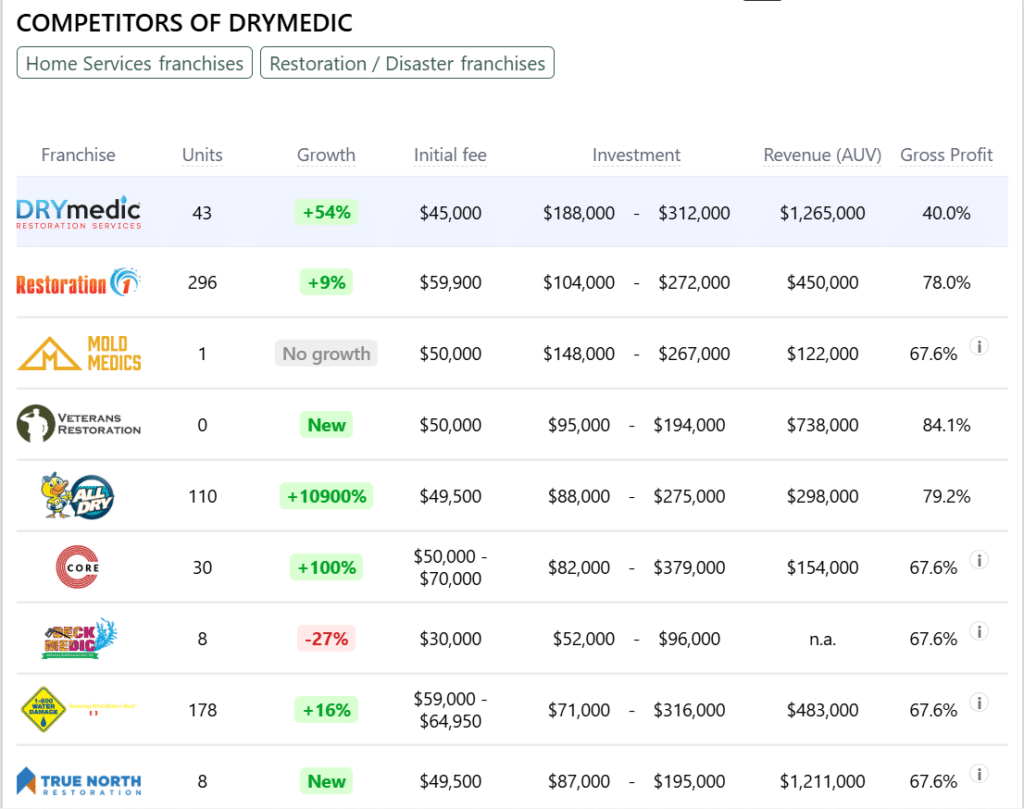Click the True North Restoration logo
Screen dimensions: 1024x809
(x=78, y=781)
